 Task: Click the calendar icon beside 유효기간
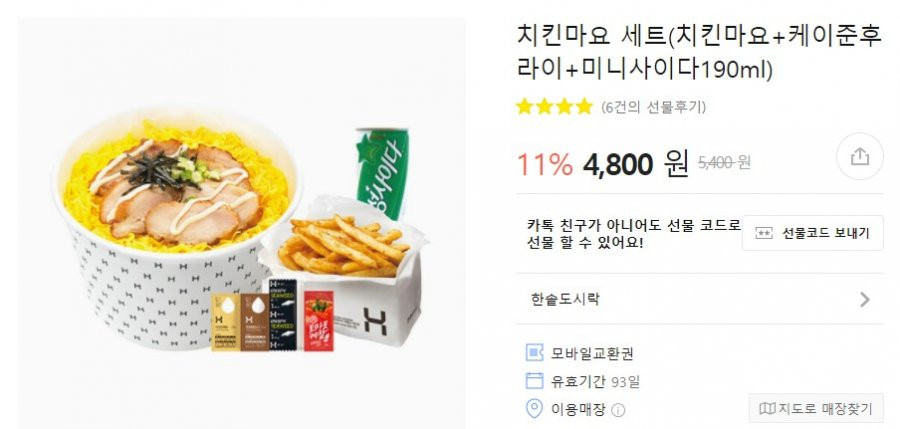[534, 381]
